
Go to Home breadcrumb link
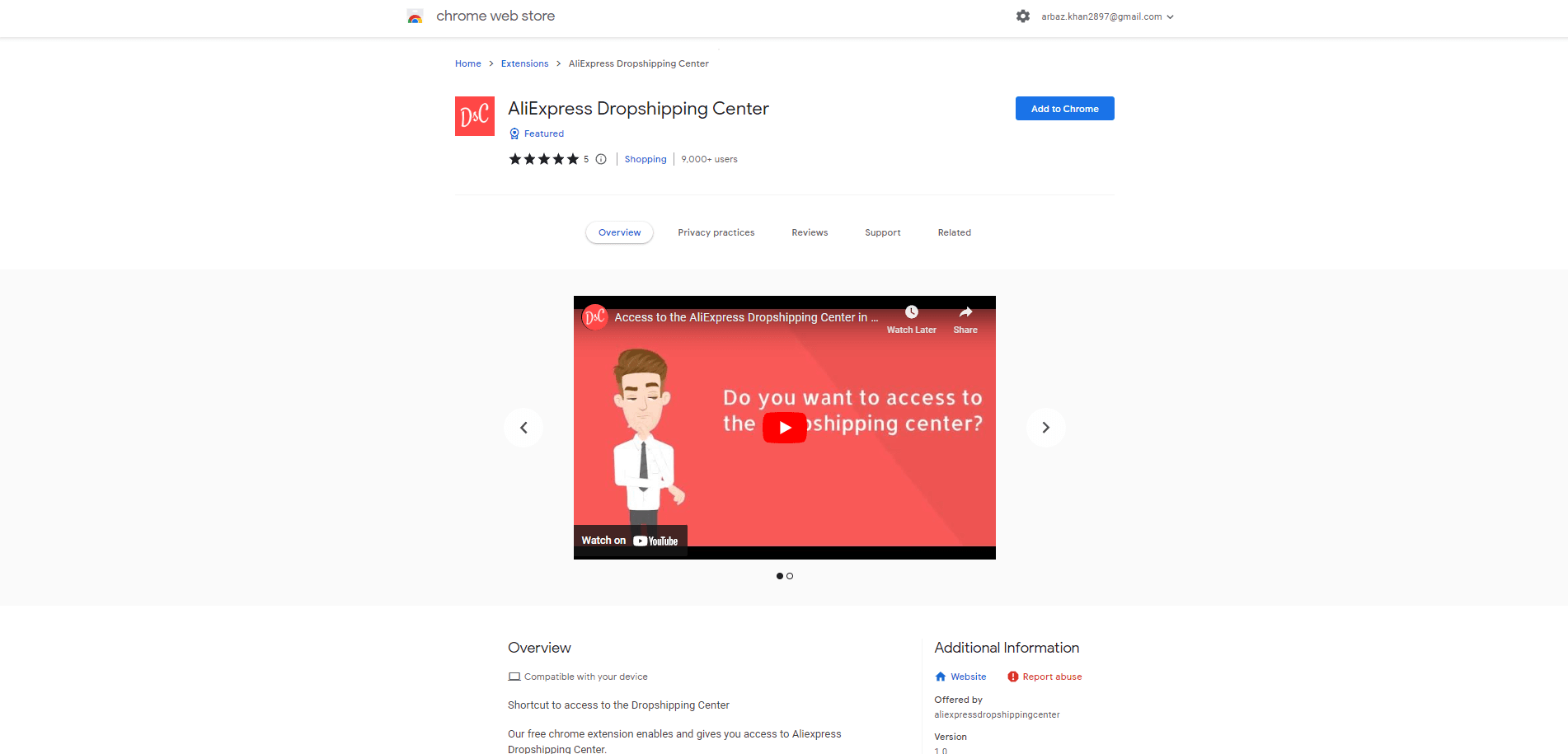pos(467,63)
